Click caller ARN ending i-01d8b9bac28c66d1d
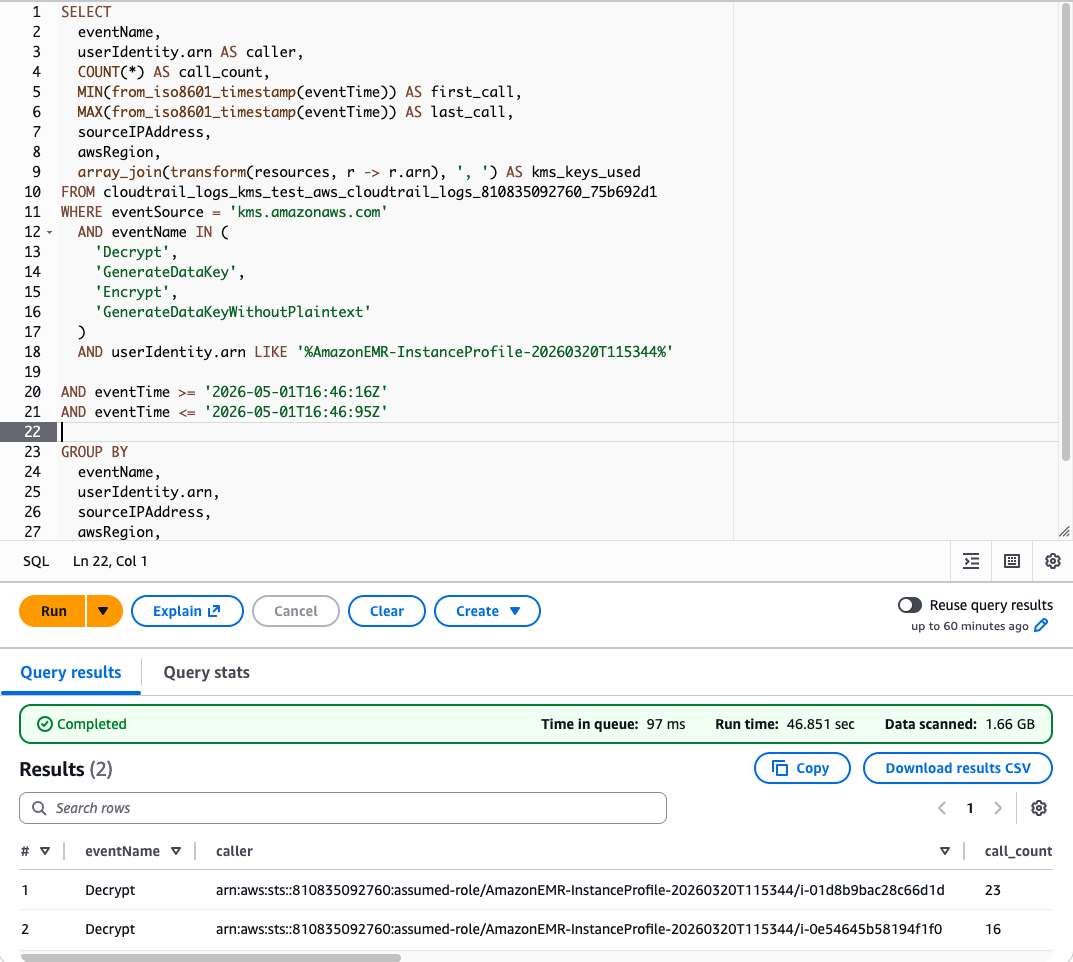 pos(580,890)
